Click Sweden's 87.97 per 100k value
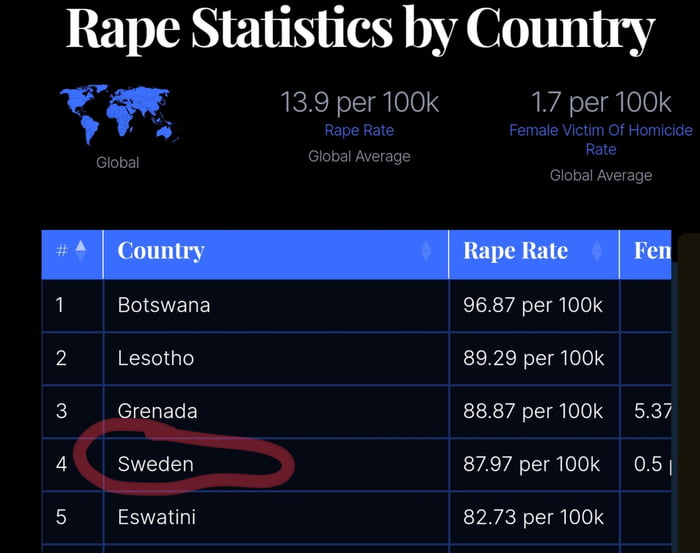Screen dimensions: 700x553 [x=532, y=464]
